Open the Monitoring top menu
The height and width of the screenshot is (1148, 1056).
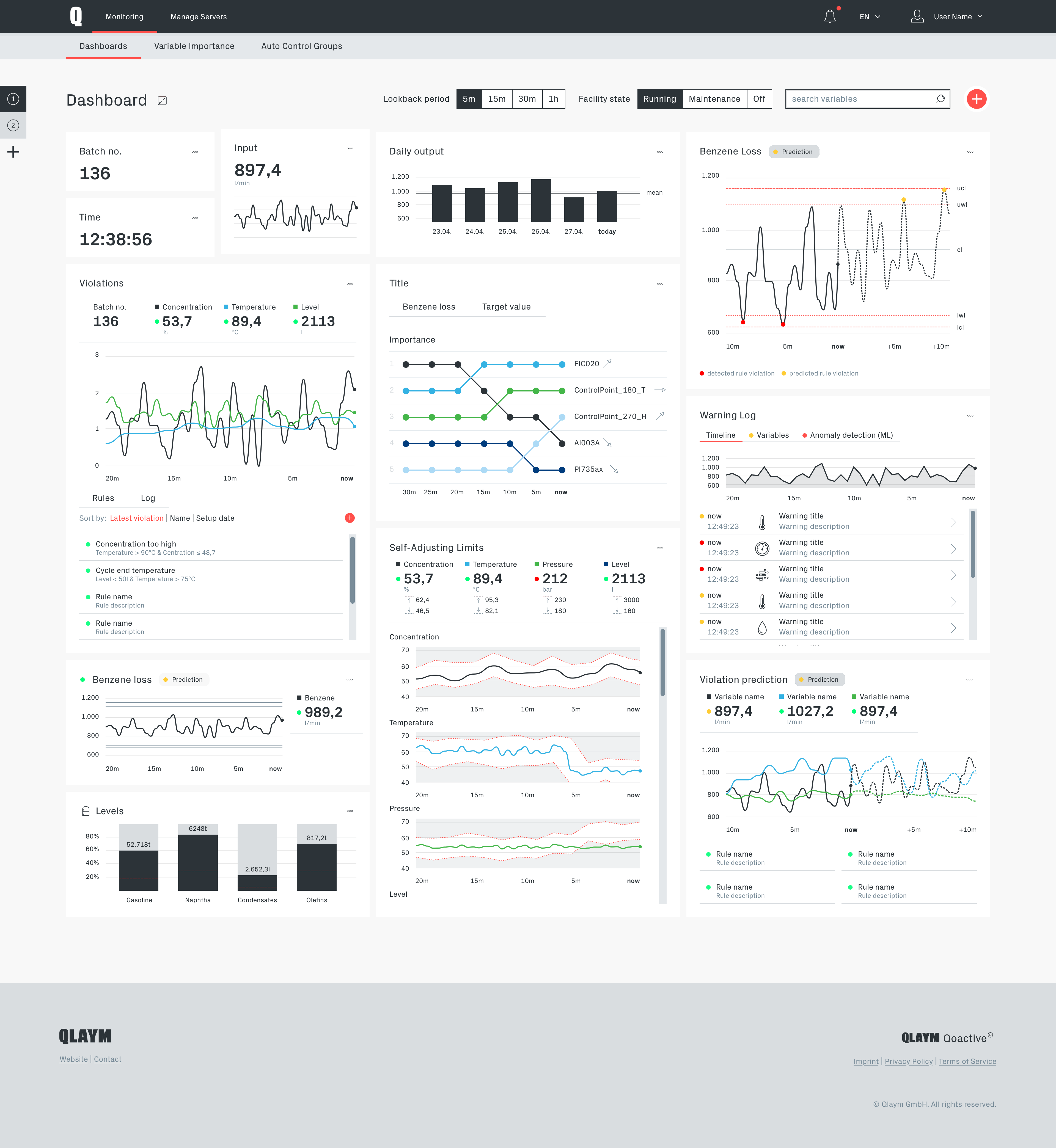tap(125, 16)
